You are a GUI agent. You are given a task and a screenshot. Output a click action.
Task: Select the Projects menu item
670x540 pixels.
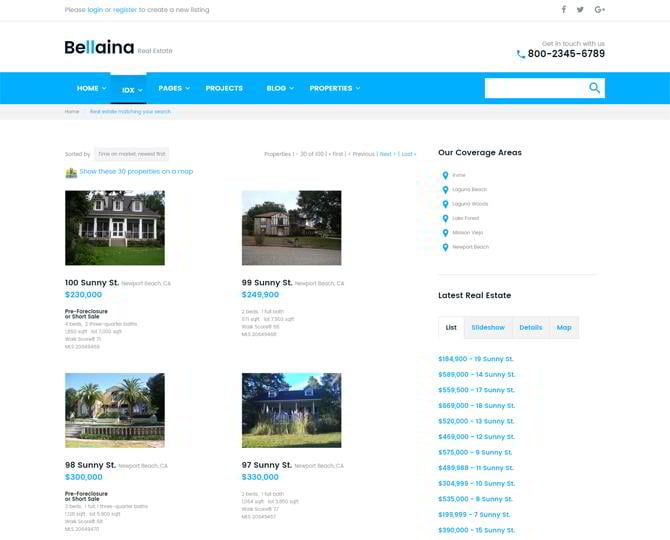pyautogui.click(x=224, y=88)
